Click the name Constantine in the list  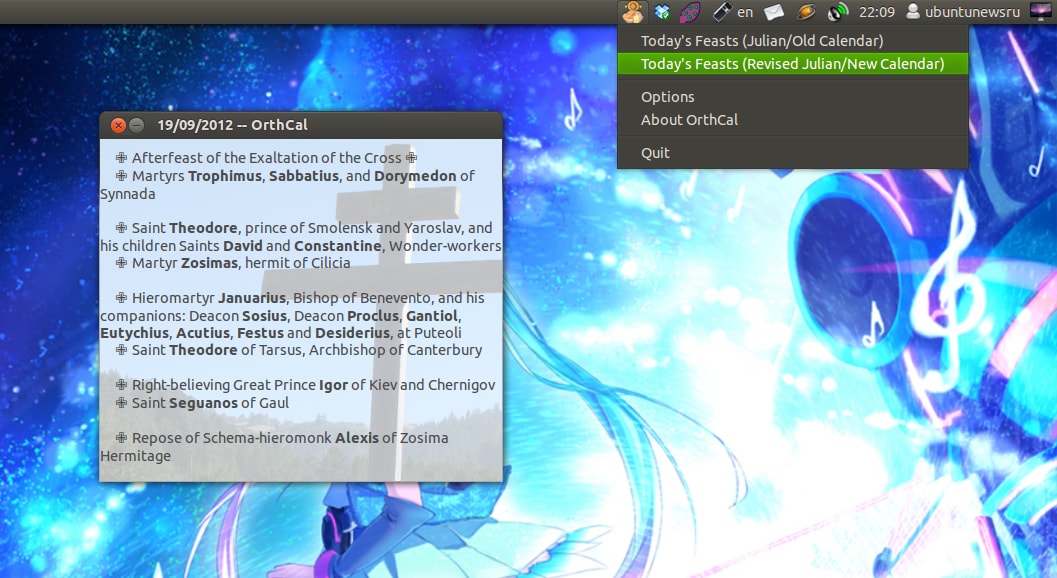(x=338, y=245)
